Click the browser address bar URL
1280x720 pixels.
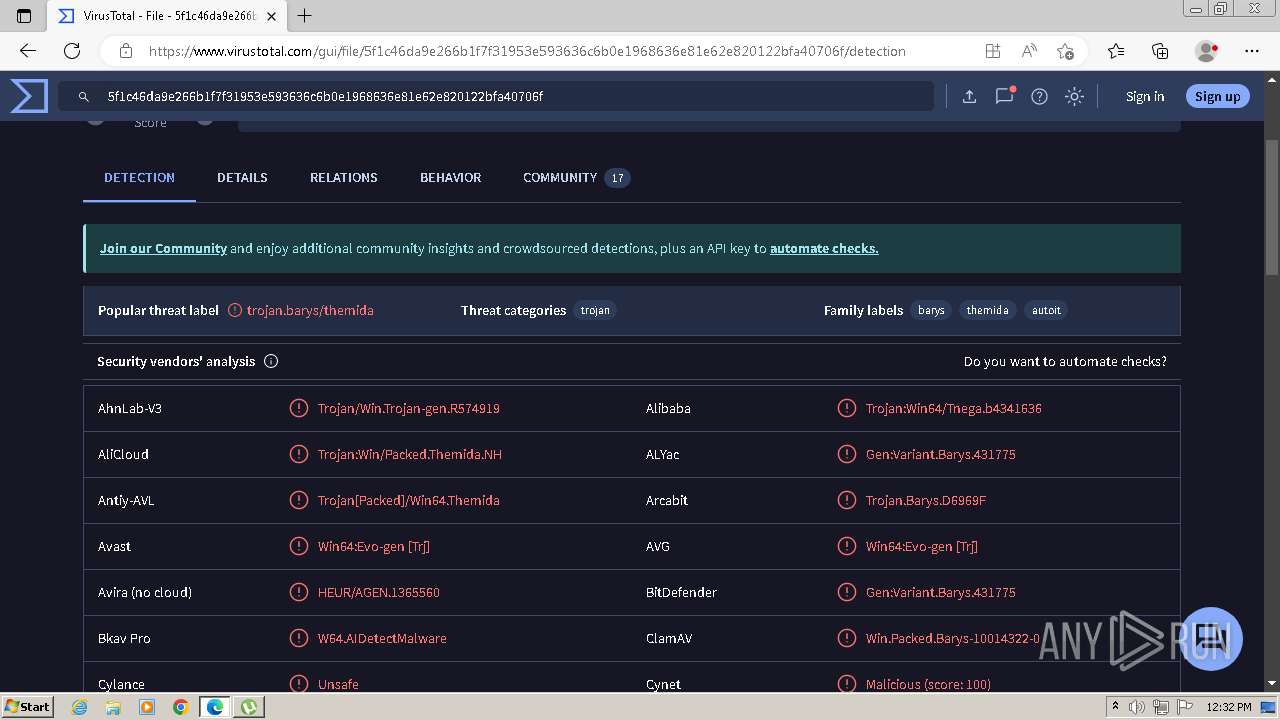[x=527, y=51]
